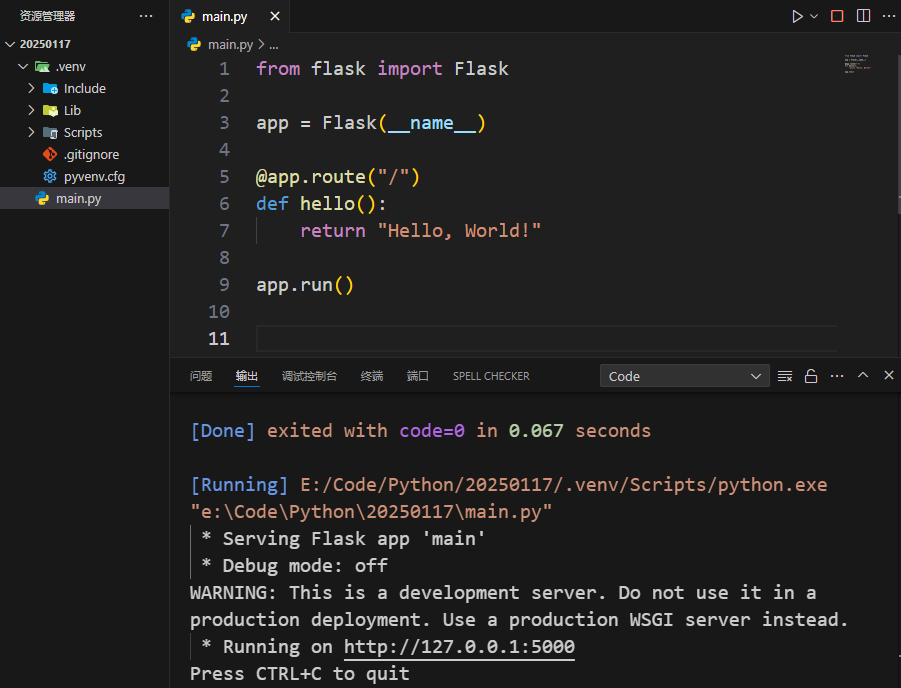Viewport: 901px width, 688px height.
Task: Click the main.py breadcrumb item
Action: [x=230, y=44]
